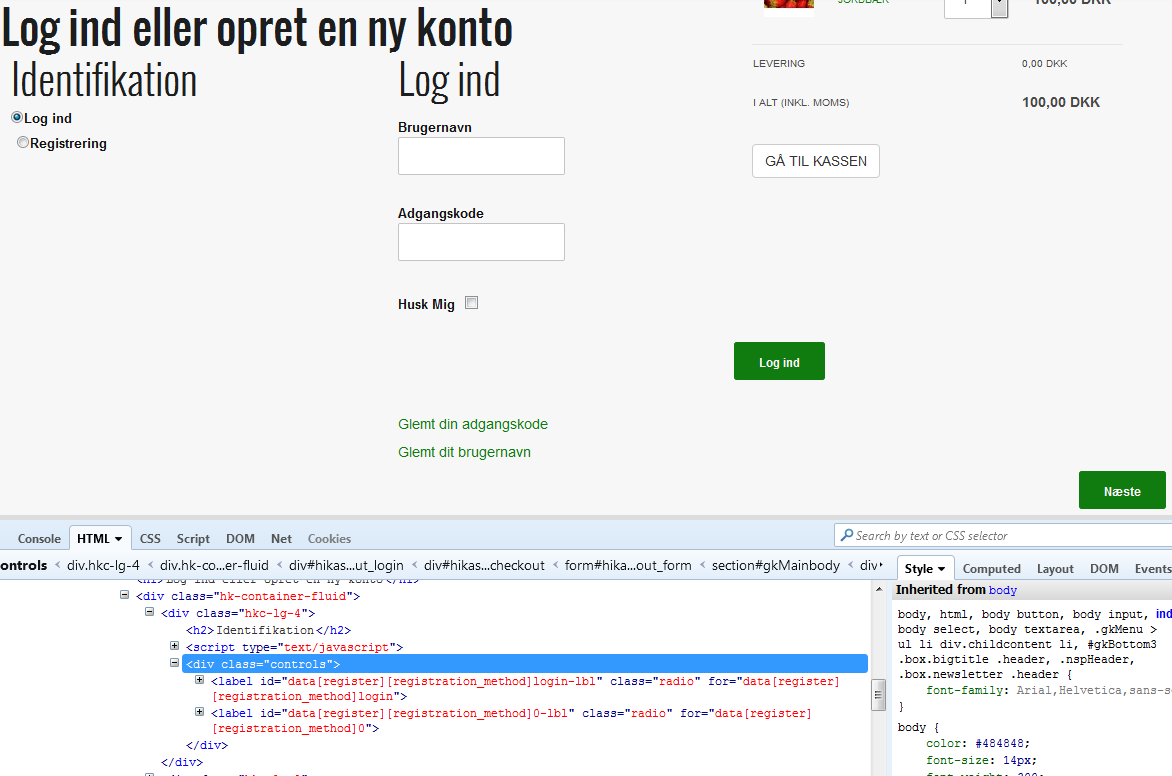Expand the registration_method 0-lbl label node
Viewport: 1172px width, 776px height.
click(x=200, y=712)
